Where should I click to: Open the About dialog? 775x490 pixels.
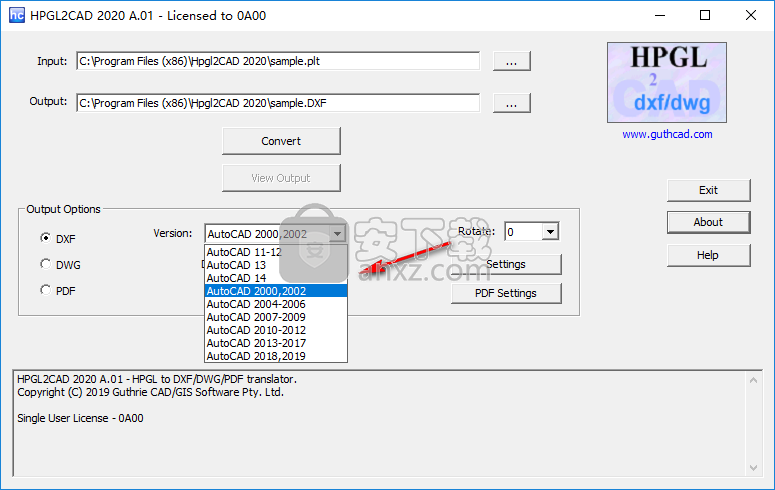[709, 223]
